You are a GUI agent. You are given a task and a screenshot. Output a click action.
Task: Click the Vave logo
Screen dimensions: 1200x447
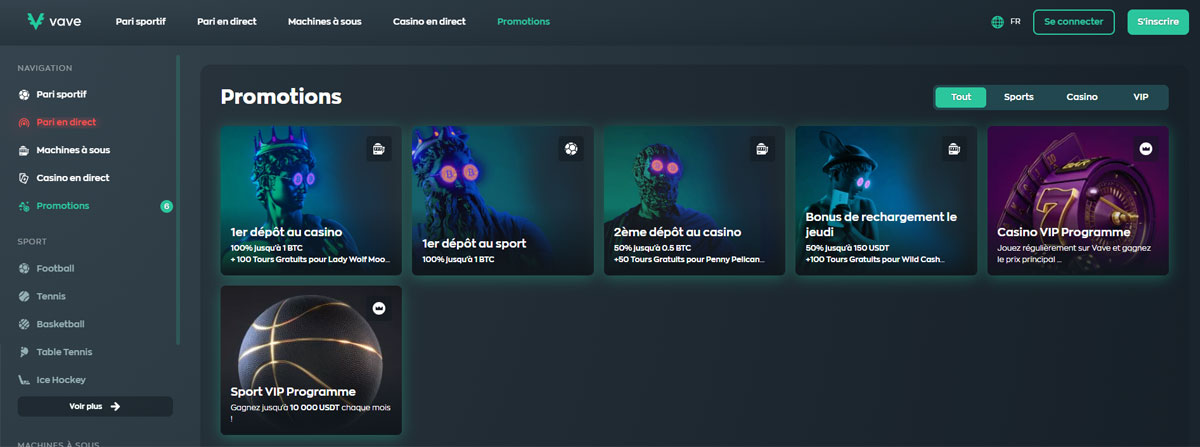54,21
